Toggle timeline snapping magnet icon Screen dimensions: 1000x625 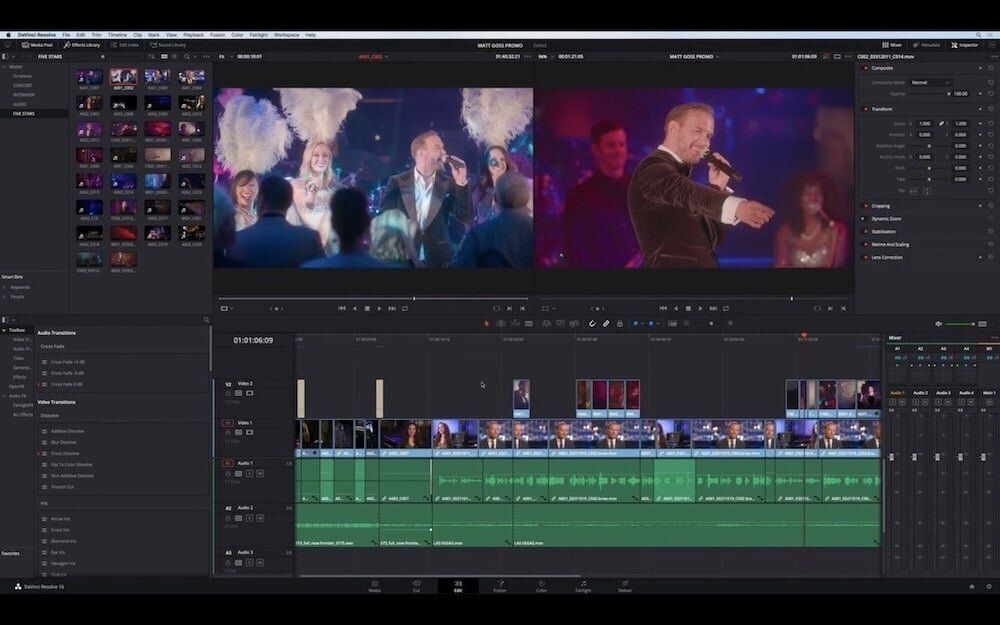coord(592,323)
